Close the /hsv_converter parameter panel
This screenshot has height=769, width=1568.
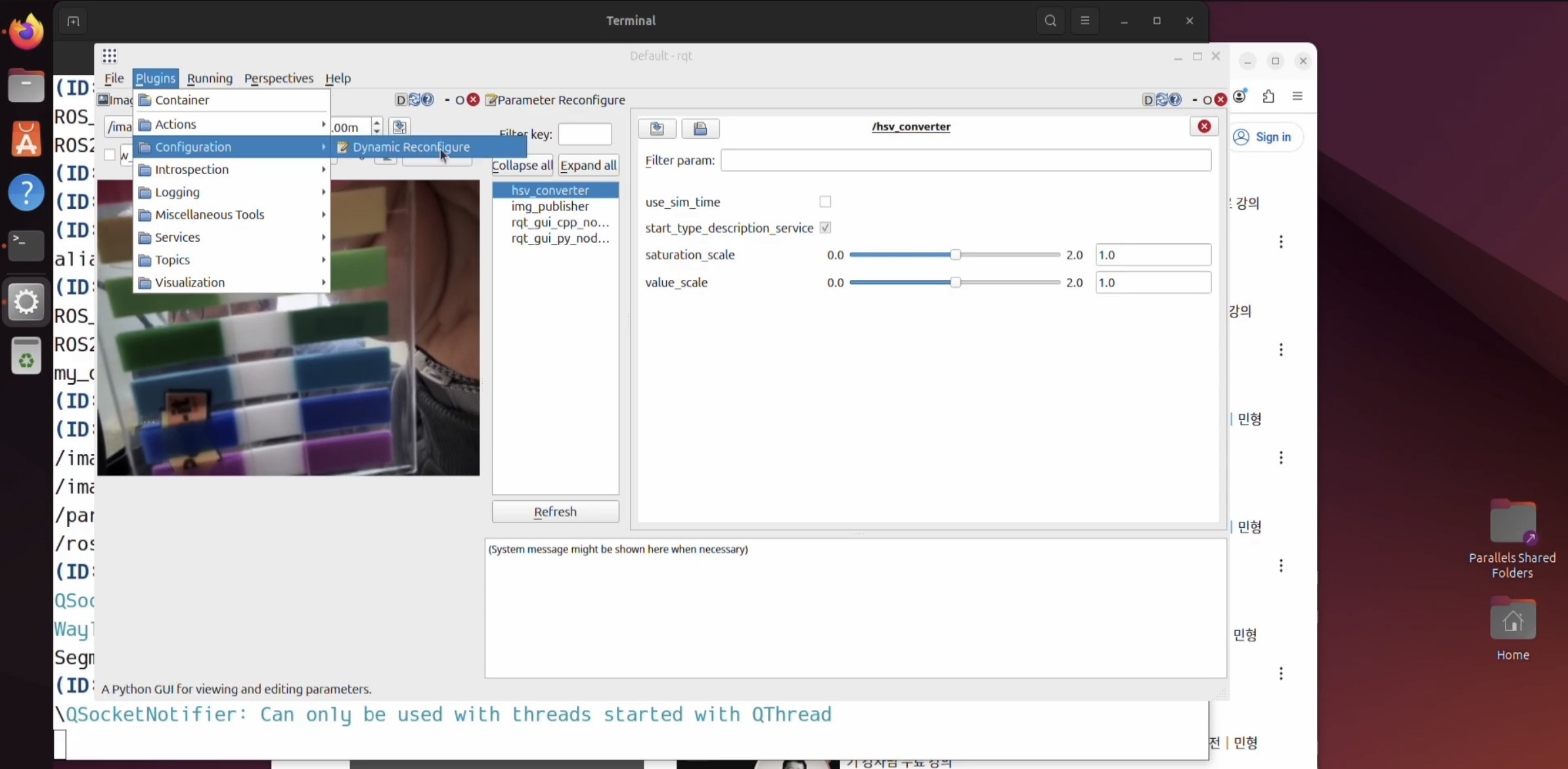coord(1204,126)
